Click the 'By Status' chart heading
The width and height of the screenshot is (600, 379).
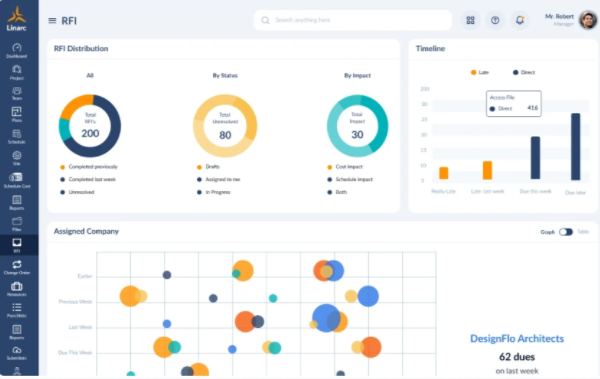pyautogui.click(x=225, y=75)
